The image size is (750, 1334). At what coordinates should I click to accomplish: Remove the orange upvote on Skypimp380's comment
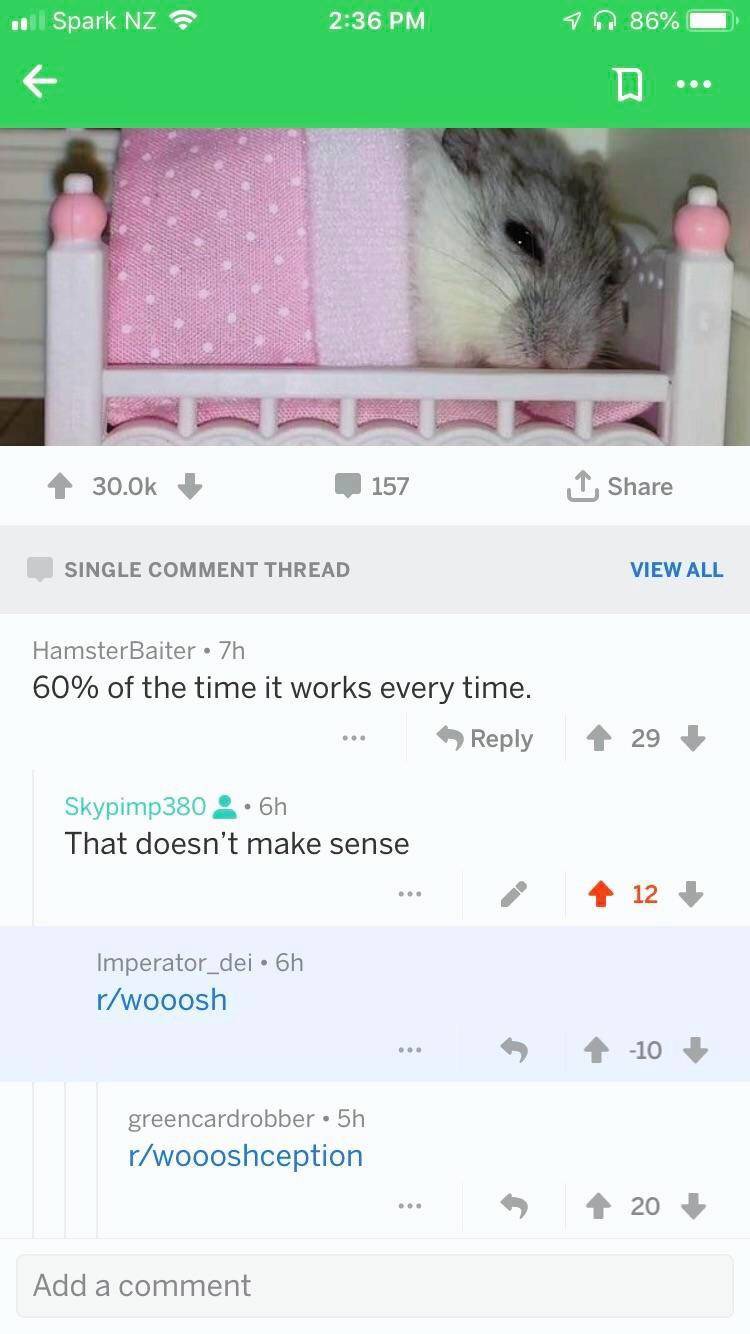(598, 894)
